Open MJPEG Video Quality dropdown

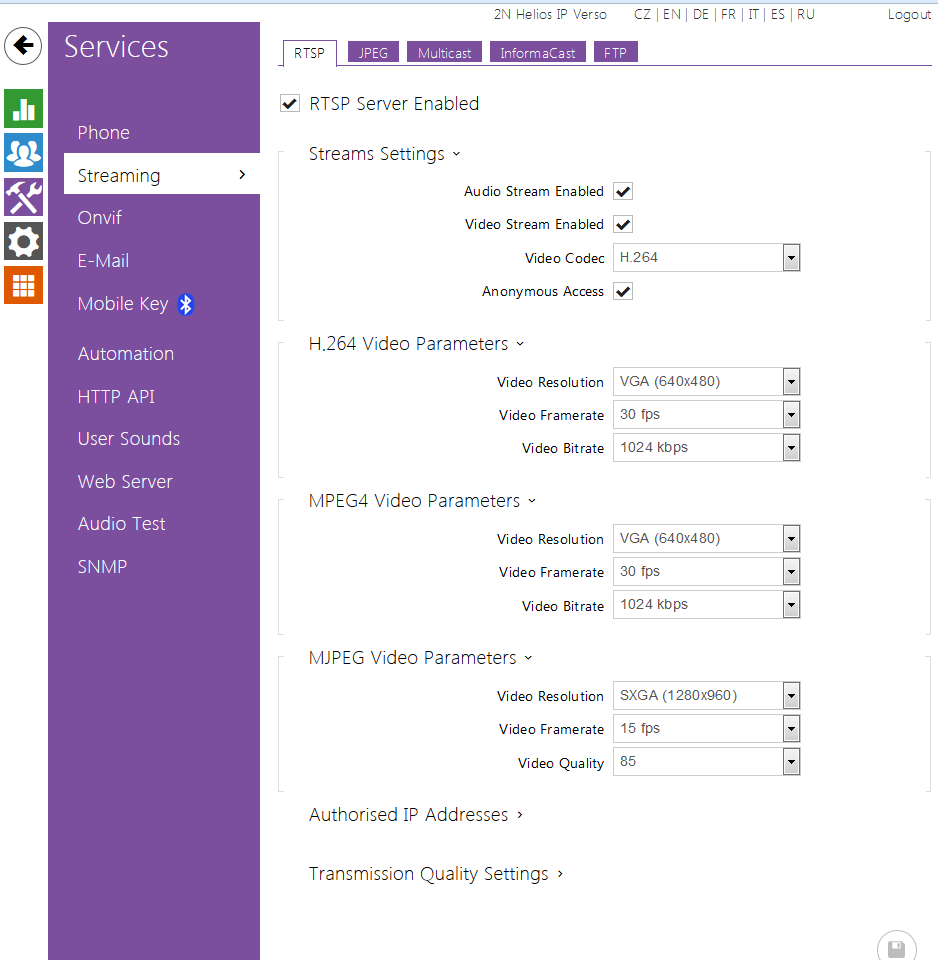tap(791, 763)
